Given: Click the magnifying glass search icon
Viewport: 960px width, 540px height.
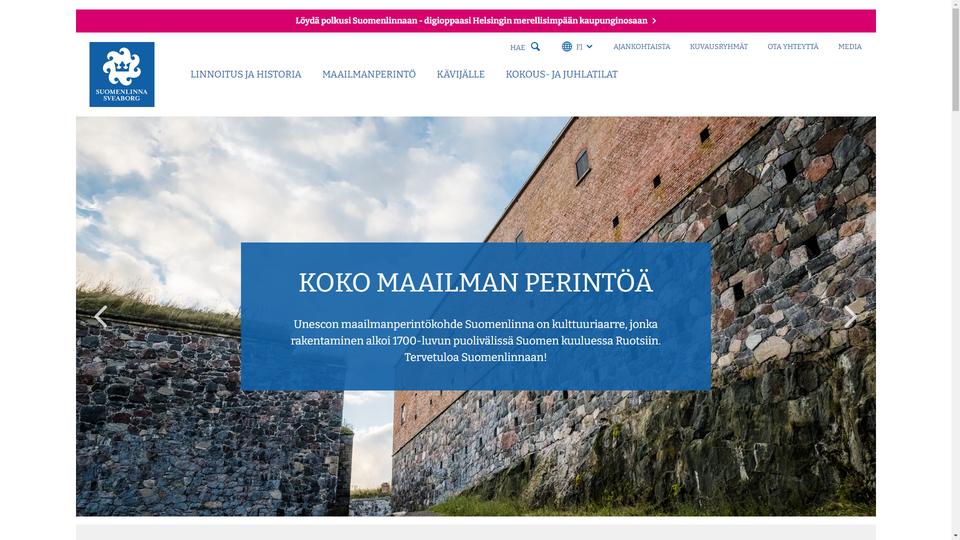Looking at the screenshot, I should point(535,47).
